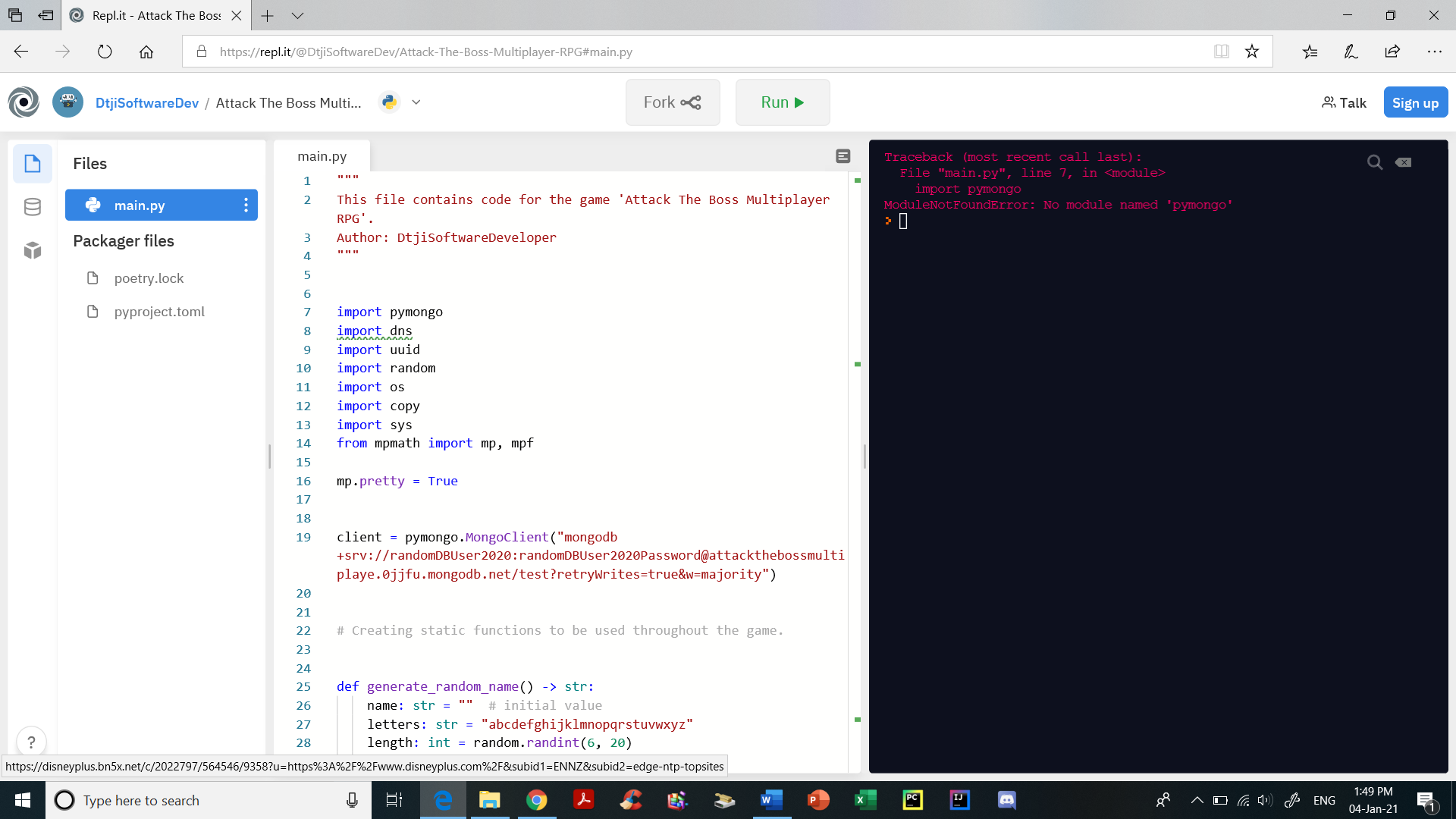
Task: Open browser settings and more menu
Action: click(1434, 52)
